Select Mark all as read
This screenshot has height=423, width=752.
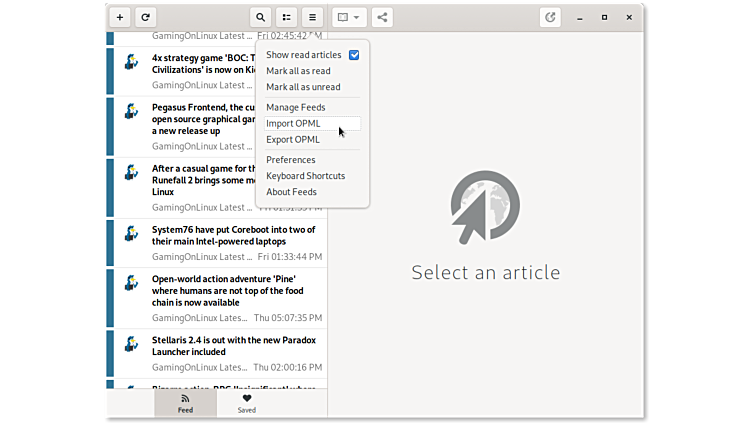[x=298, y=71]
